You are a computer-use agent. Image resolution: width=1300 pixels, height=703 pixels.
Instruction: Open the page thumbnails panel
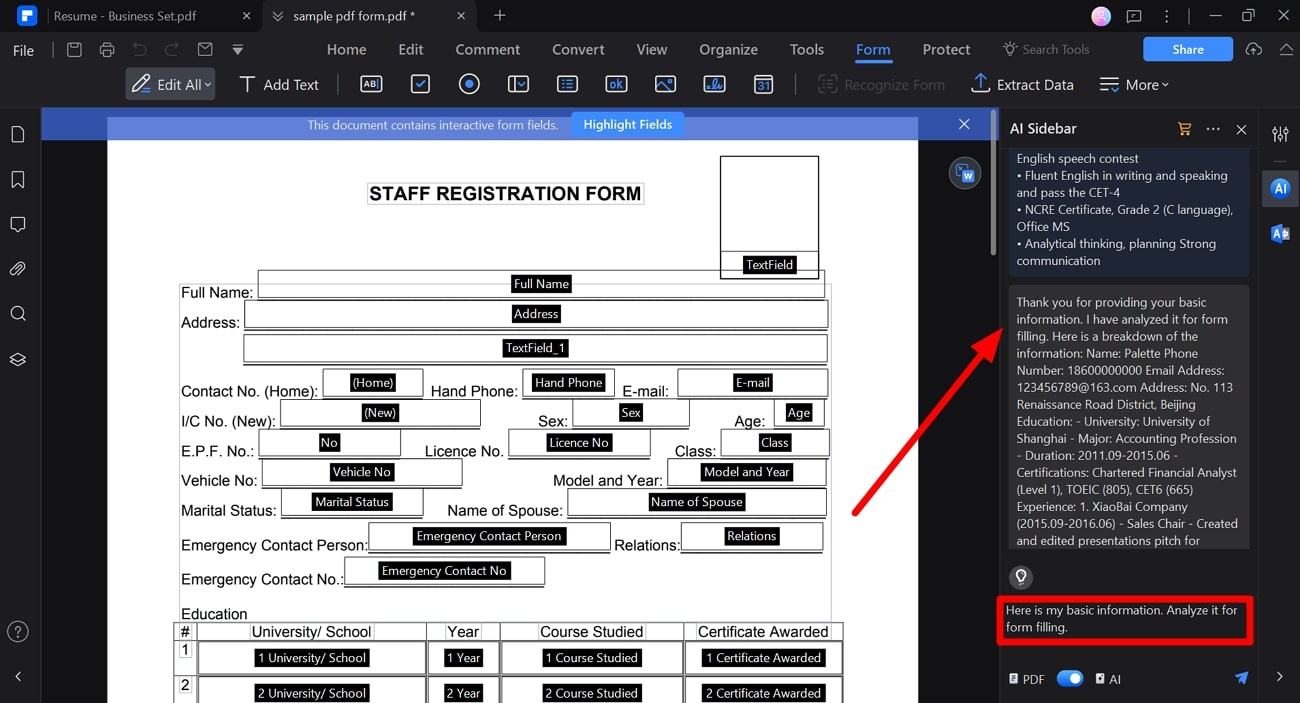pyautogui.click(x=18, y=135)
